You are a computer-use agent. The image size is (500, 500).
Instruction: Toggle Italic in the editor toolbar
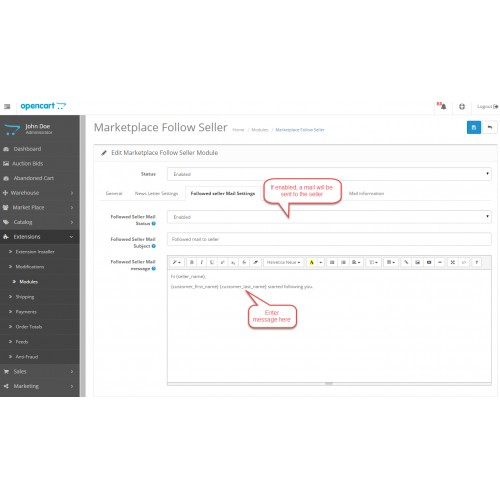(202, 263)
